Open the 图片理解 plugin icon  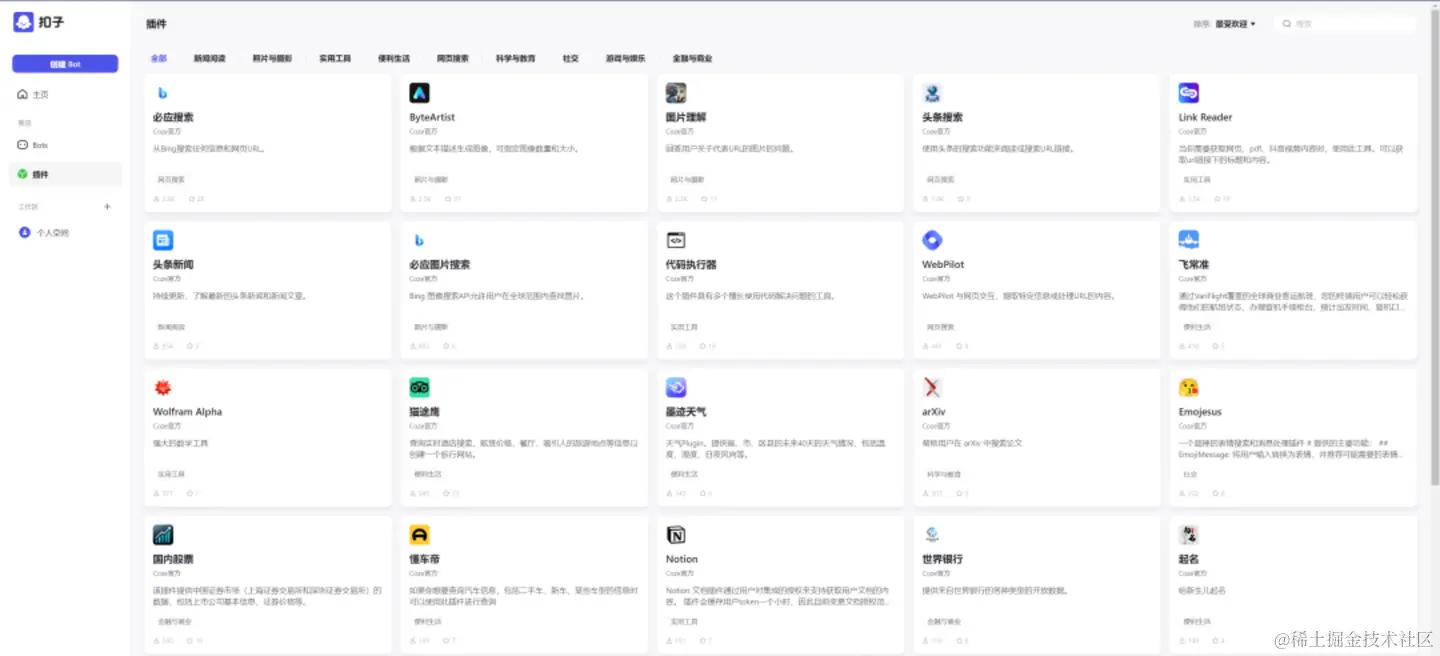[x=676, y=93]
